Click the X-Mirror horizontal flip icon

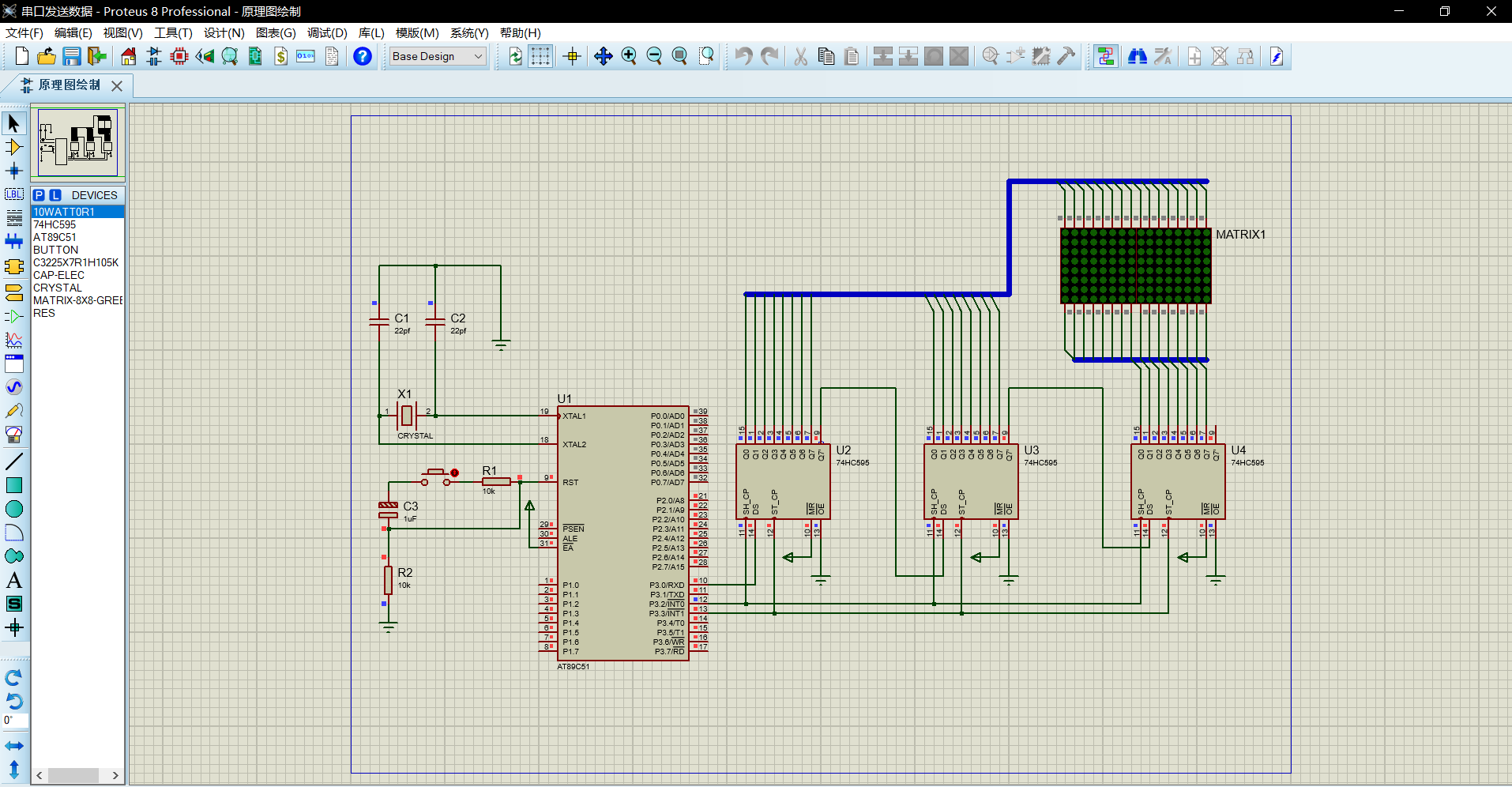coord(14,746)
